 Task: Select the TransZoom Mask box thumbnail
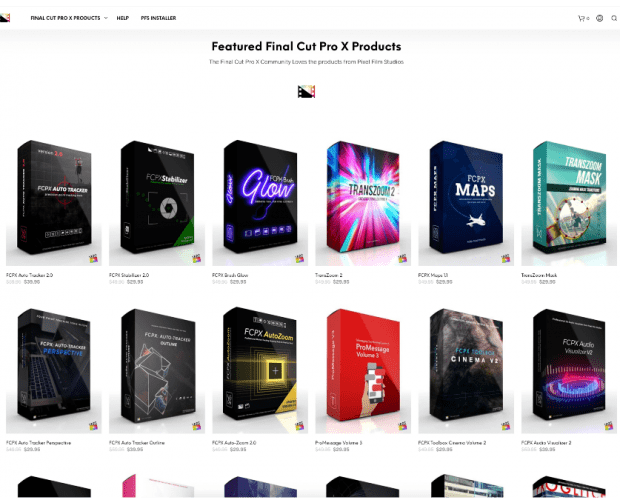coord(569,202)
